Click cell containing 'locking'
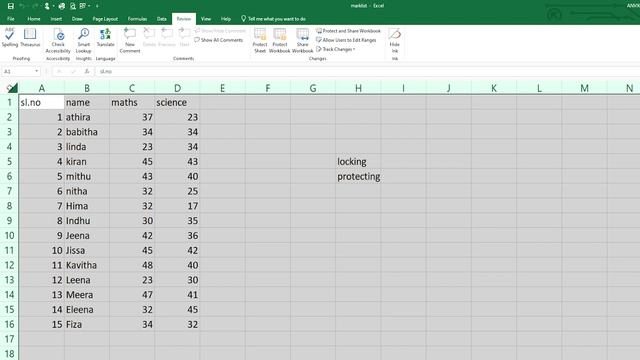This screenshot has width=640, height=360. coord(358,162)
